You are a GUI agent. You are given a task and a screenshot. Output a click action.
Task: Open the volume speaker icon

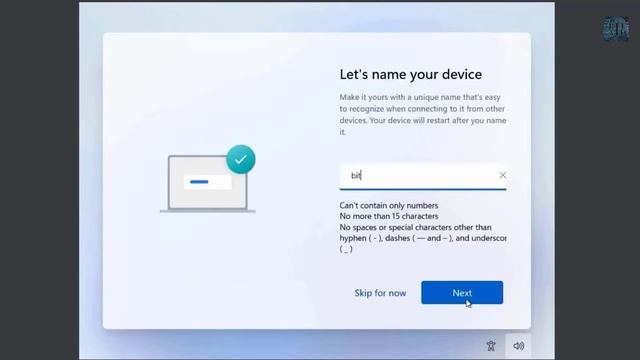(518, 346)
